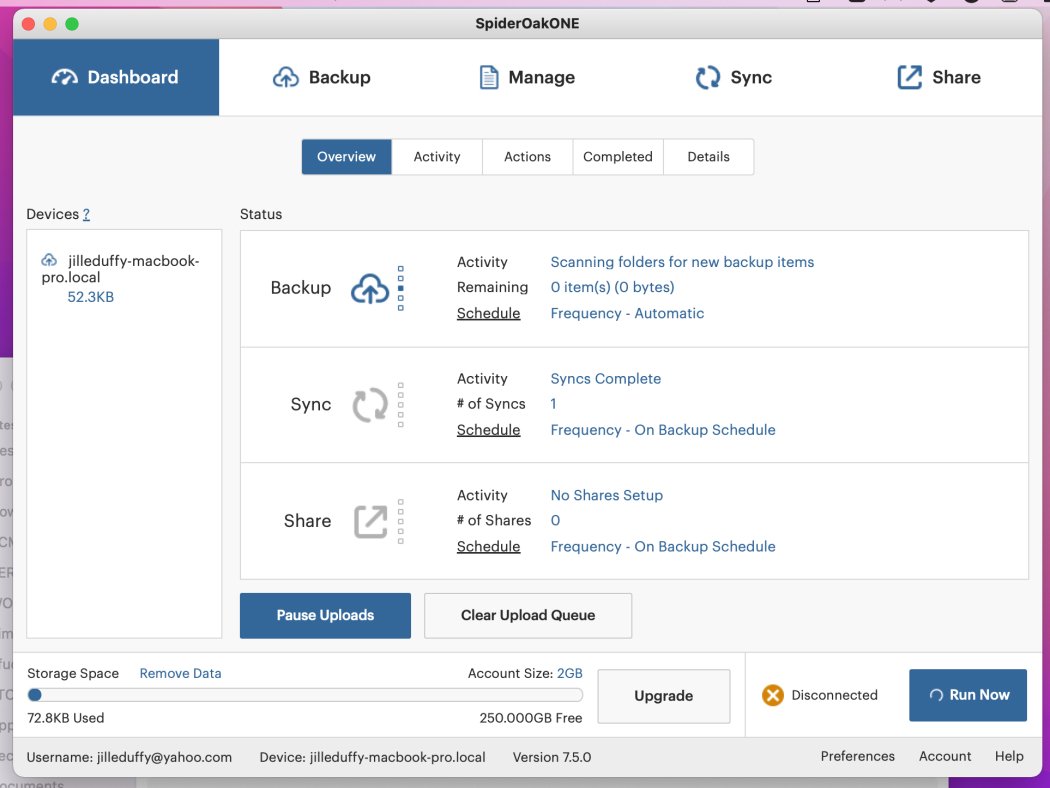
Task: Click the 'Syncs Complete' activity text
Action: 605,378
